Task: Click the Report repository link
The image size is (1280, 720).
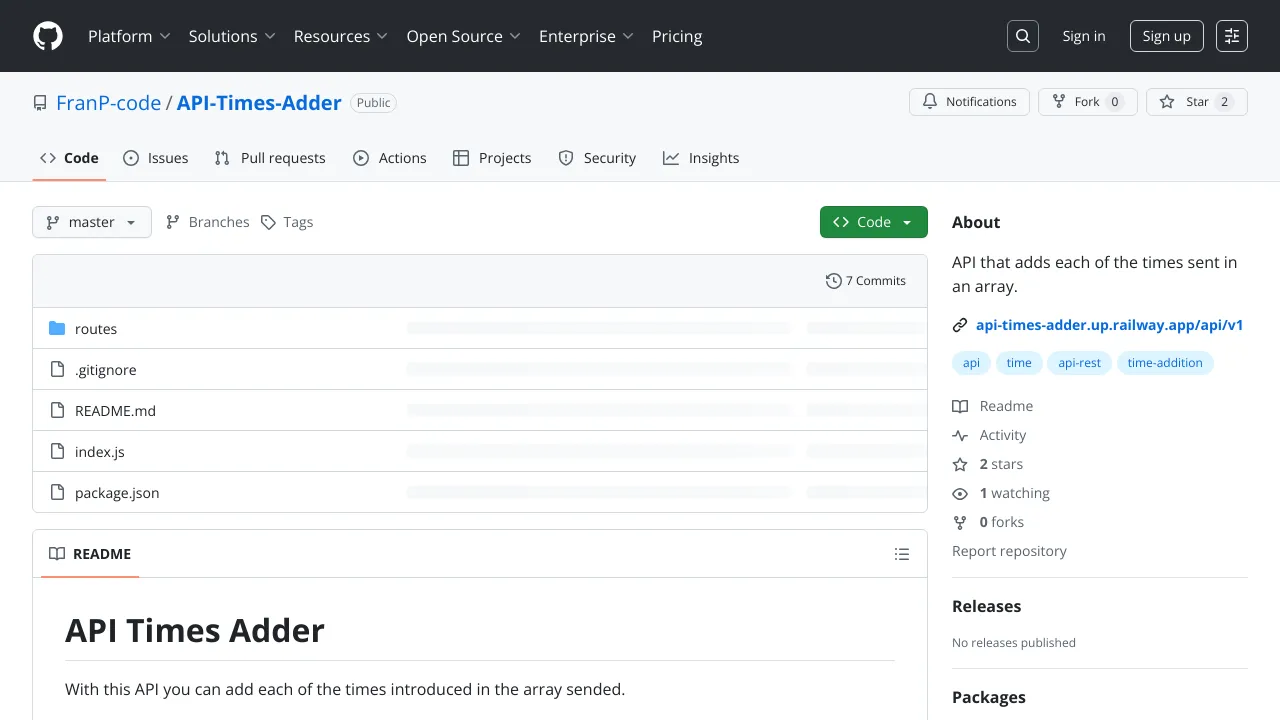Action: [1009, 551]
